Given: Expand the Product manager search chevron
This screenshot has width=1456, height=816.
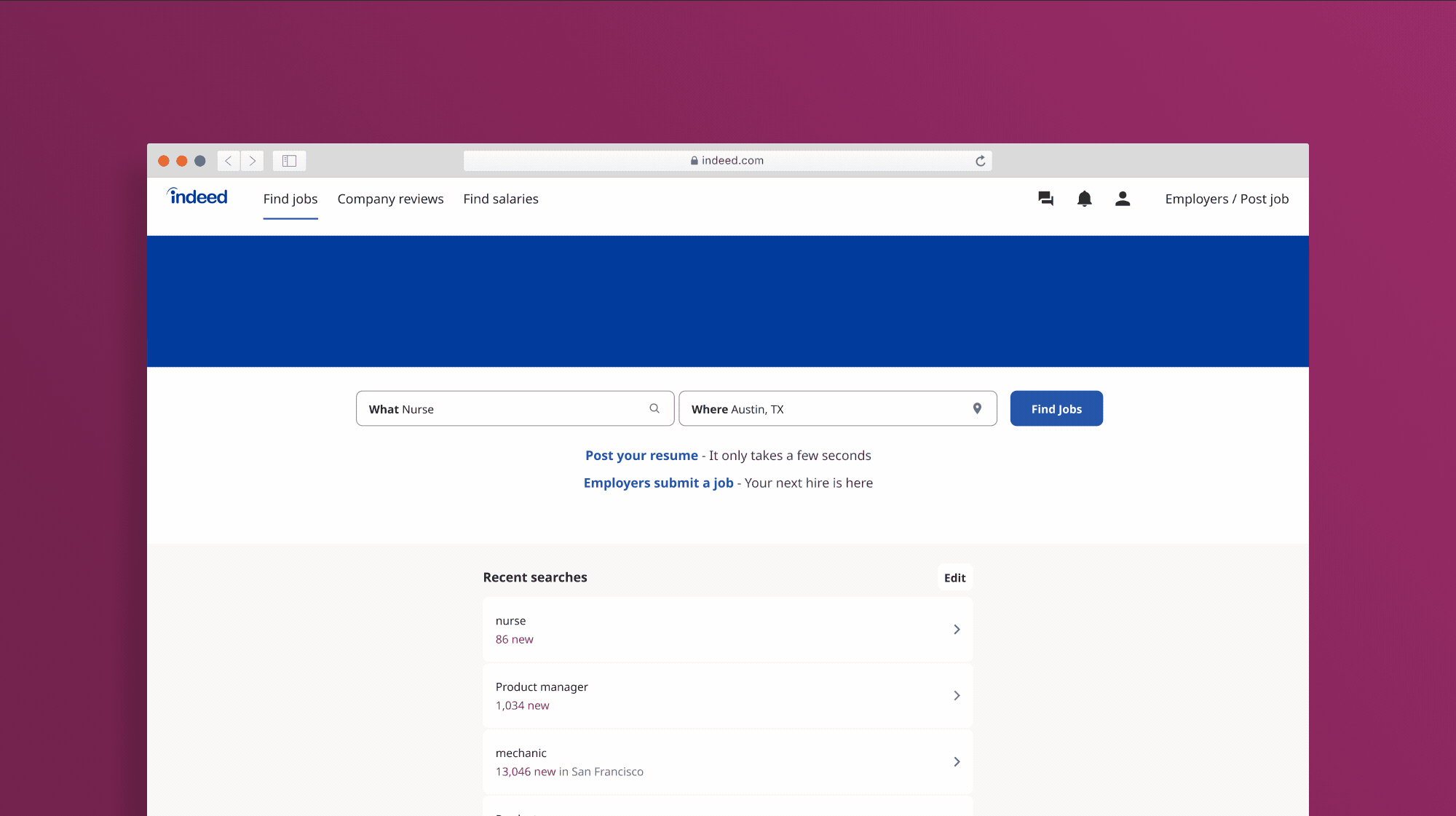Looking at the screenshot, I should (x=956, y=696).
